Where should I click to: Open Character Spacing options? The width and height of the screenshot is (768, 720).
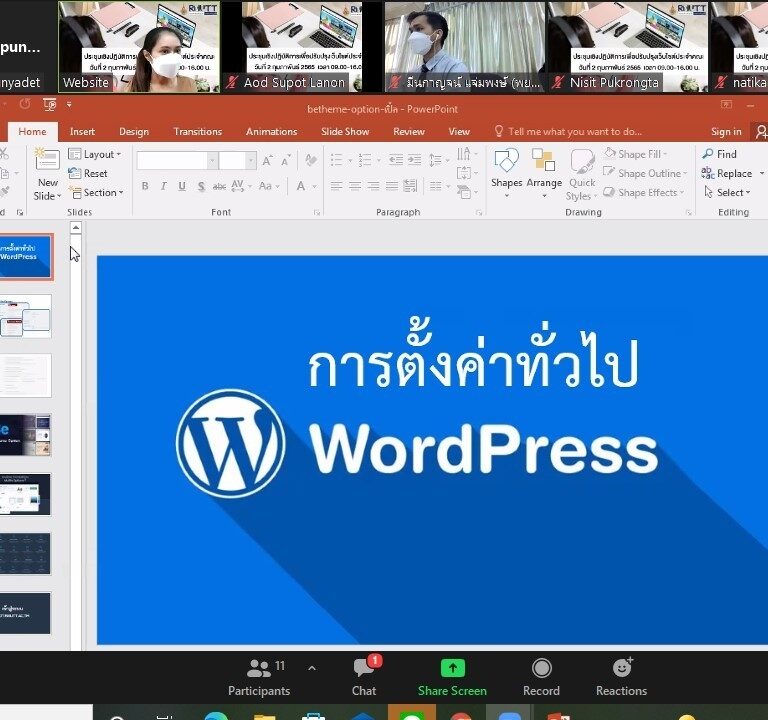tap(240, 186)
